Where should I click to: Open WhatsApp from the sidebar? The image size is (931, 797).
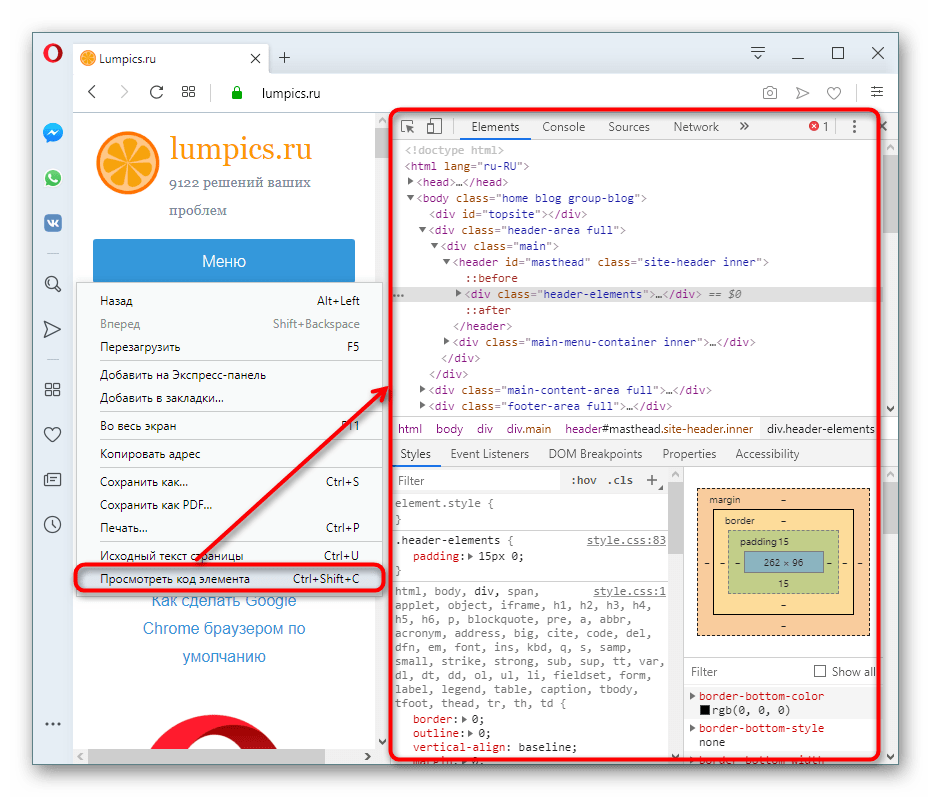pos(53,178)
